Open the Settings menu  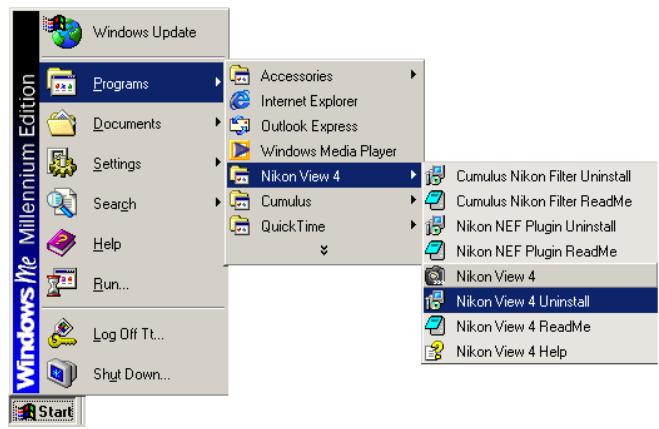click(132, 163)
